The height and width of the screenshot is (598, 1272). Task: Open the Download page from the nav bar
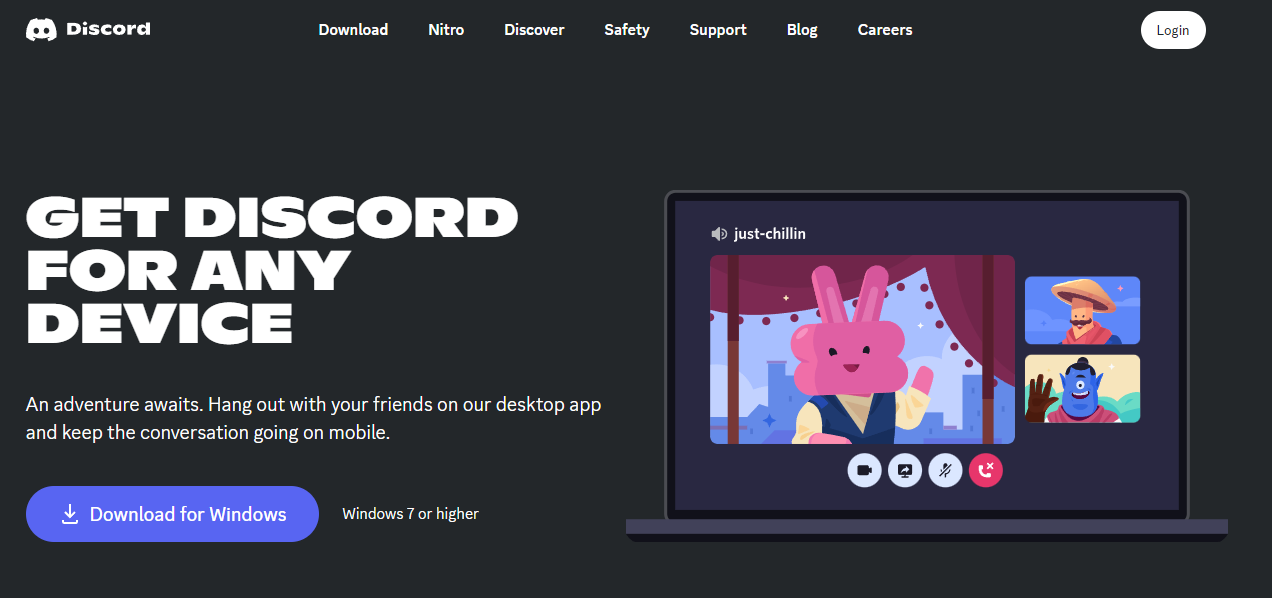coord(353,30)
